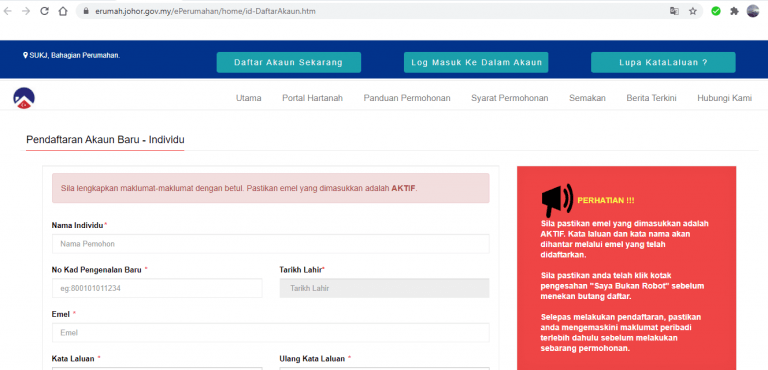The image size is (768, 370).
Task: Click the Emel input field
Action: pyautogui.click(x=270, y=332)
